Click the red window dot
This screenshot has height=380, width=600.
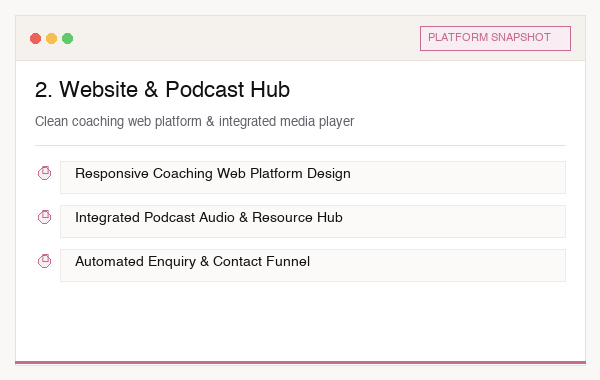36,39
